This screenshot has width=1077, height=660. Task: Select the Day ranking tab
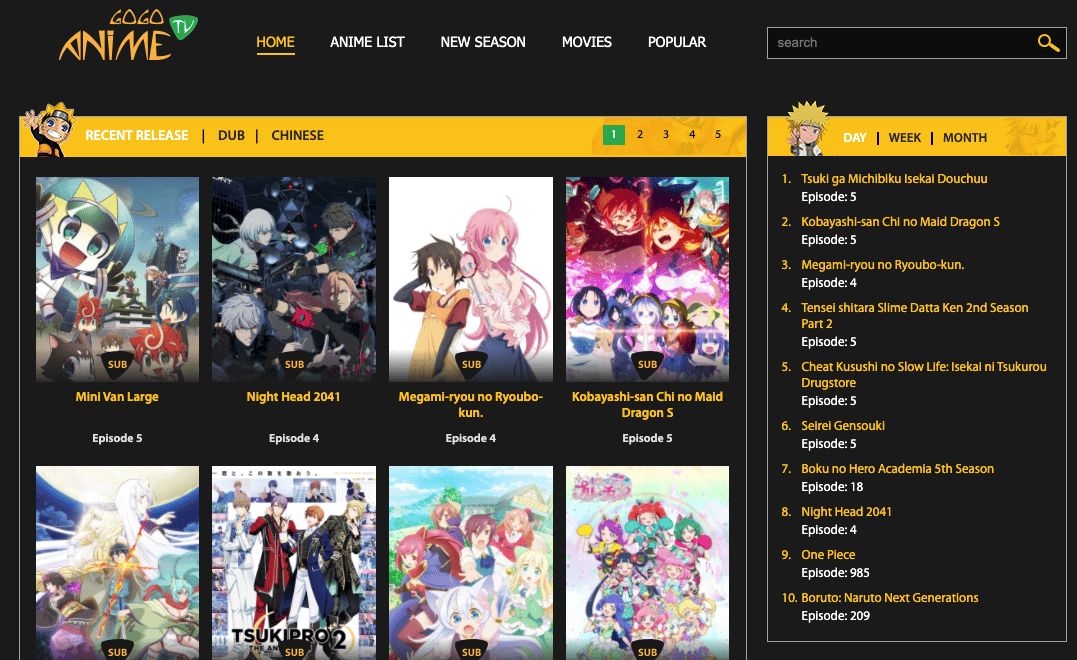click(x=854, y=137)
